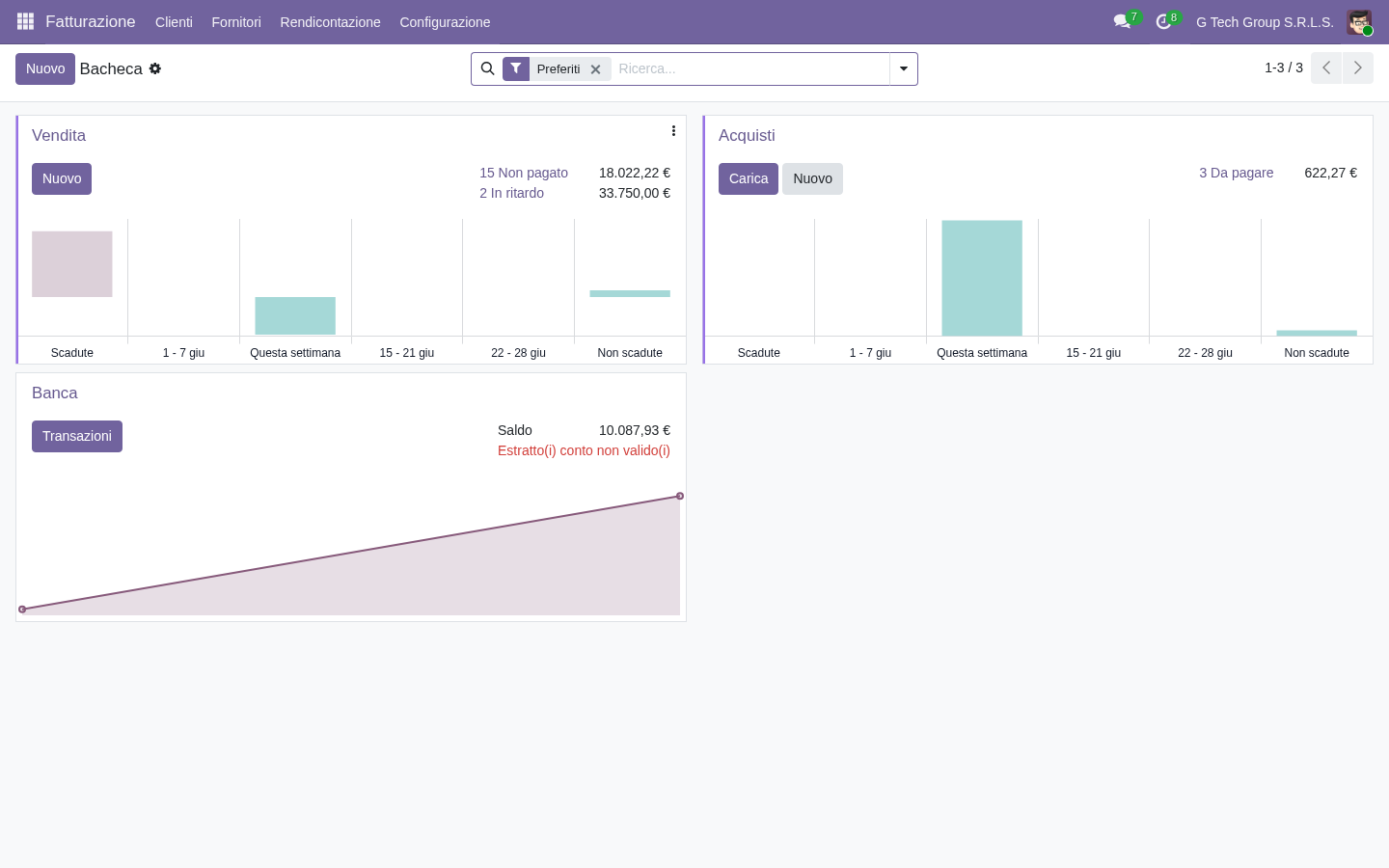Open the Vendita card three-dot menu

coord(673,131)
